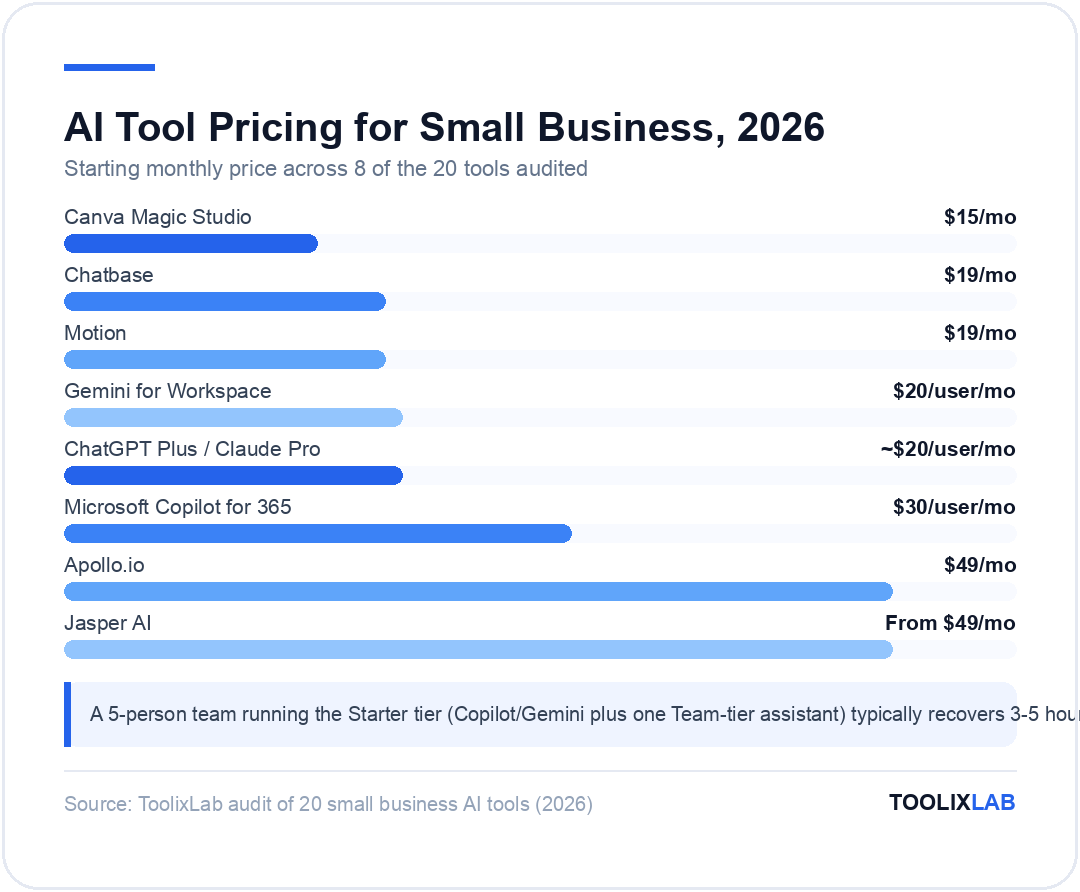Select the 'Canva Magic Studio' label
Screen dimensions: 1080x892
(x=158, y=217)
